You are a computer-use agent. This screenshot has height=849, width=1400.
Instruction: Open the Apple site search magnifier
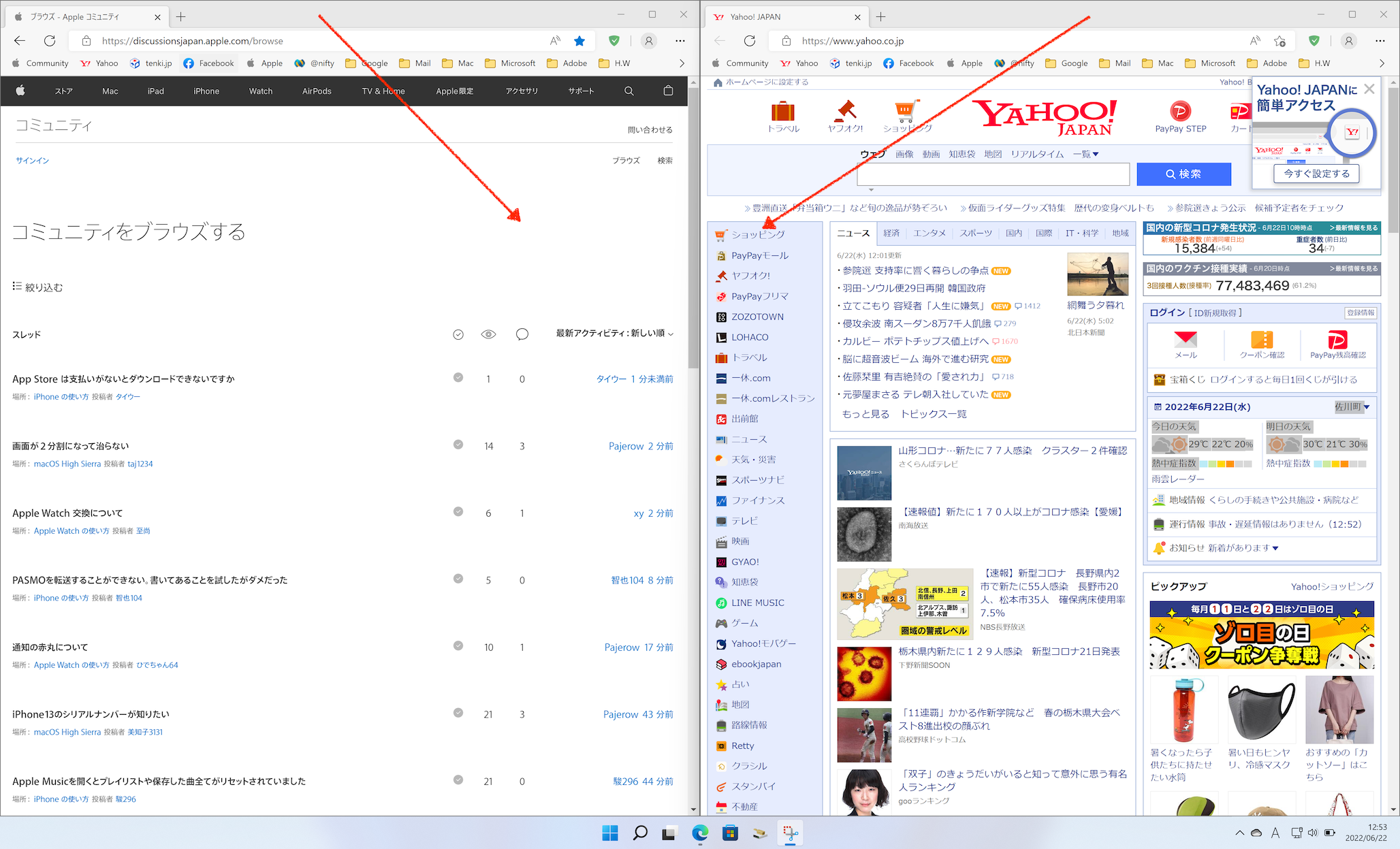[x=629, y=91]
